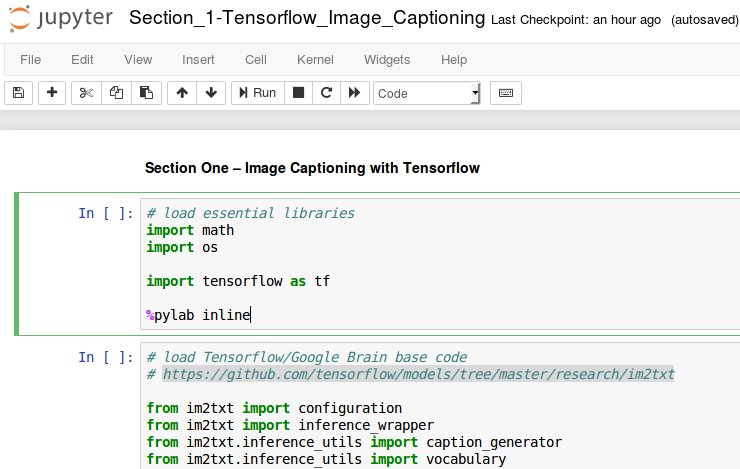Open the File menu
Image resolution: width=740 pixels, height=469 pixels.
[x=30, y=60]
